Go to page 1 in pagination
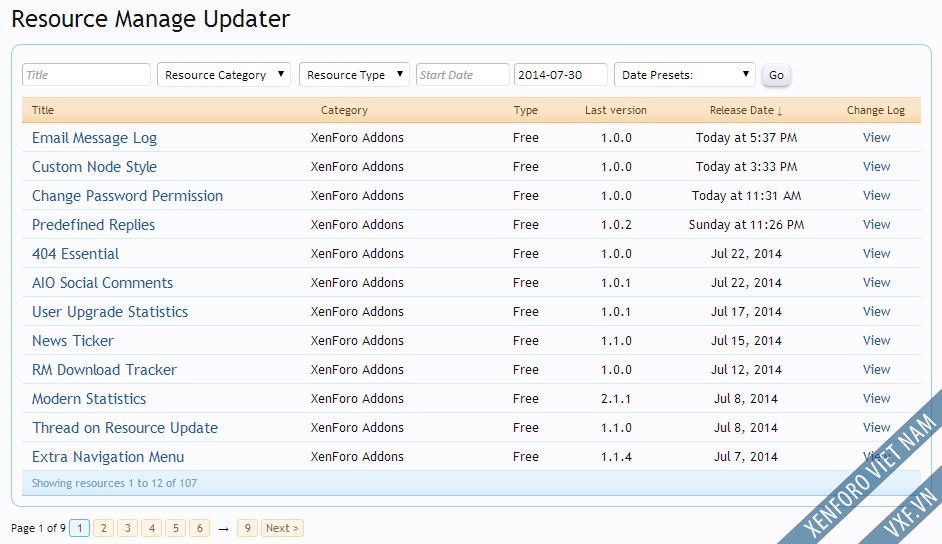Screen dimensions: 942x544 (79, 528)
